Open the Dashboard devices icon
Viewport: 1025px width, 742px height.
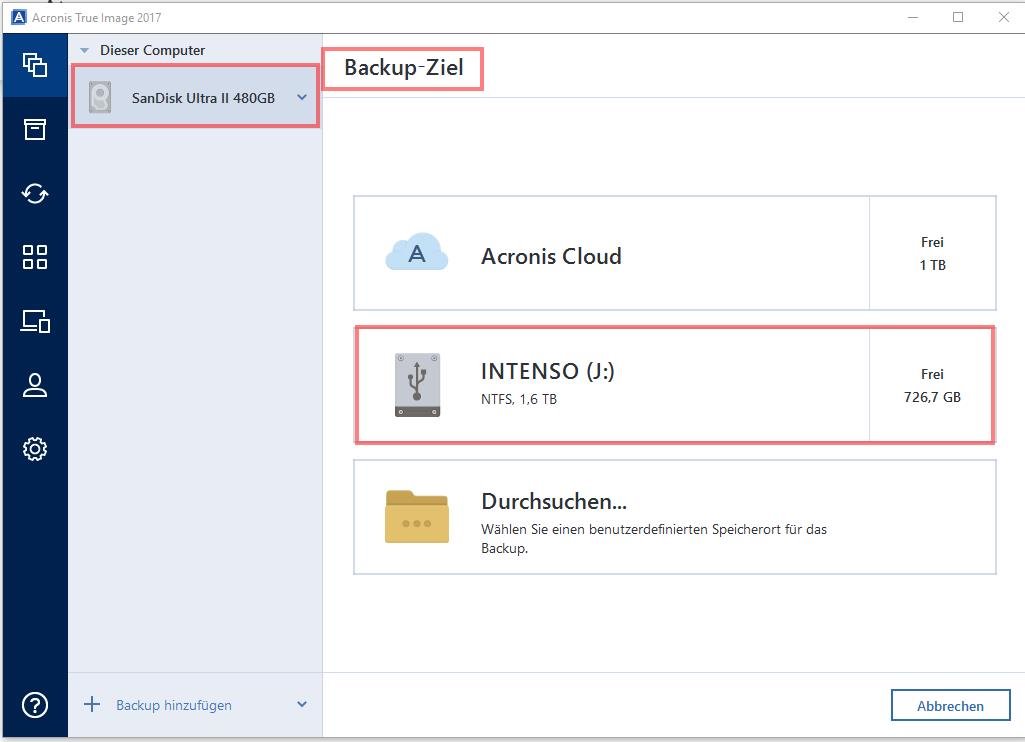click(x=35, y=321)
